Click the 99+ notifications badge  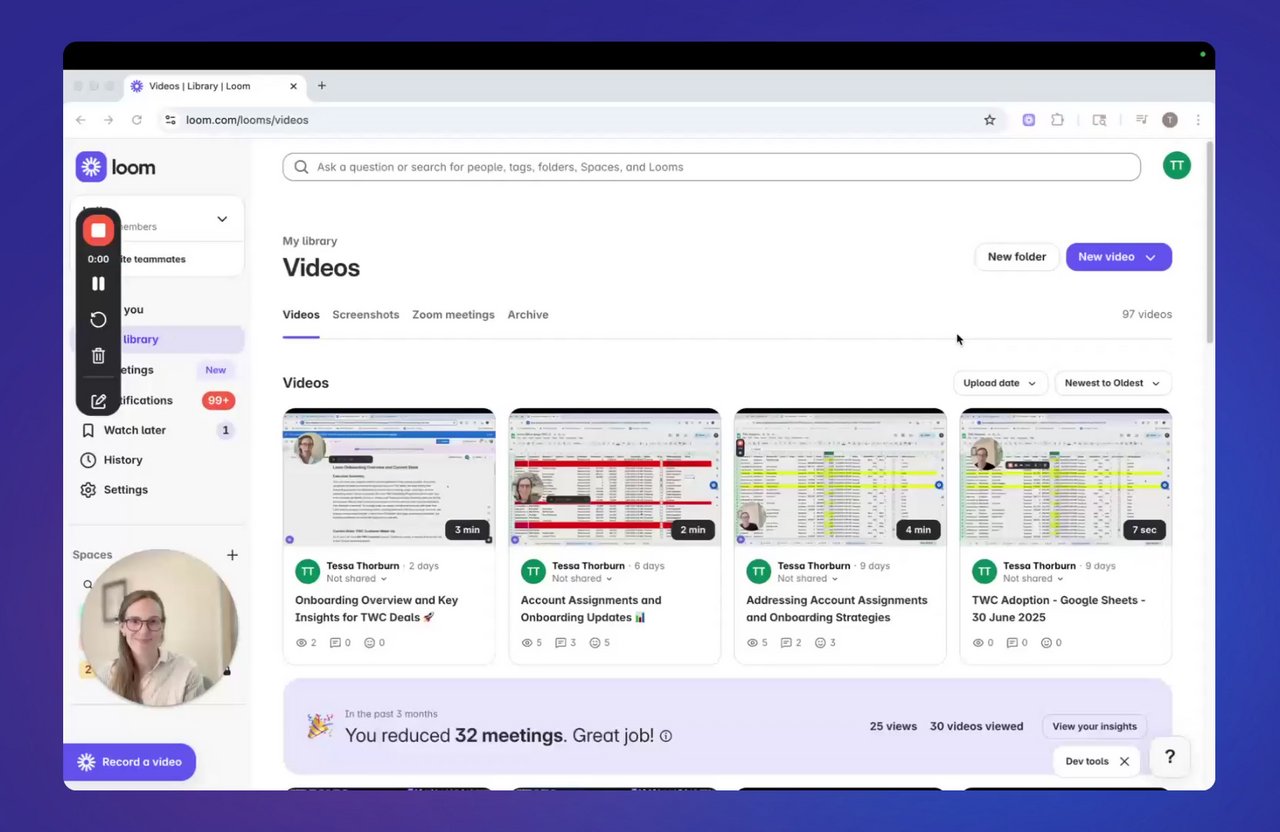218,400
